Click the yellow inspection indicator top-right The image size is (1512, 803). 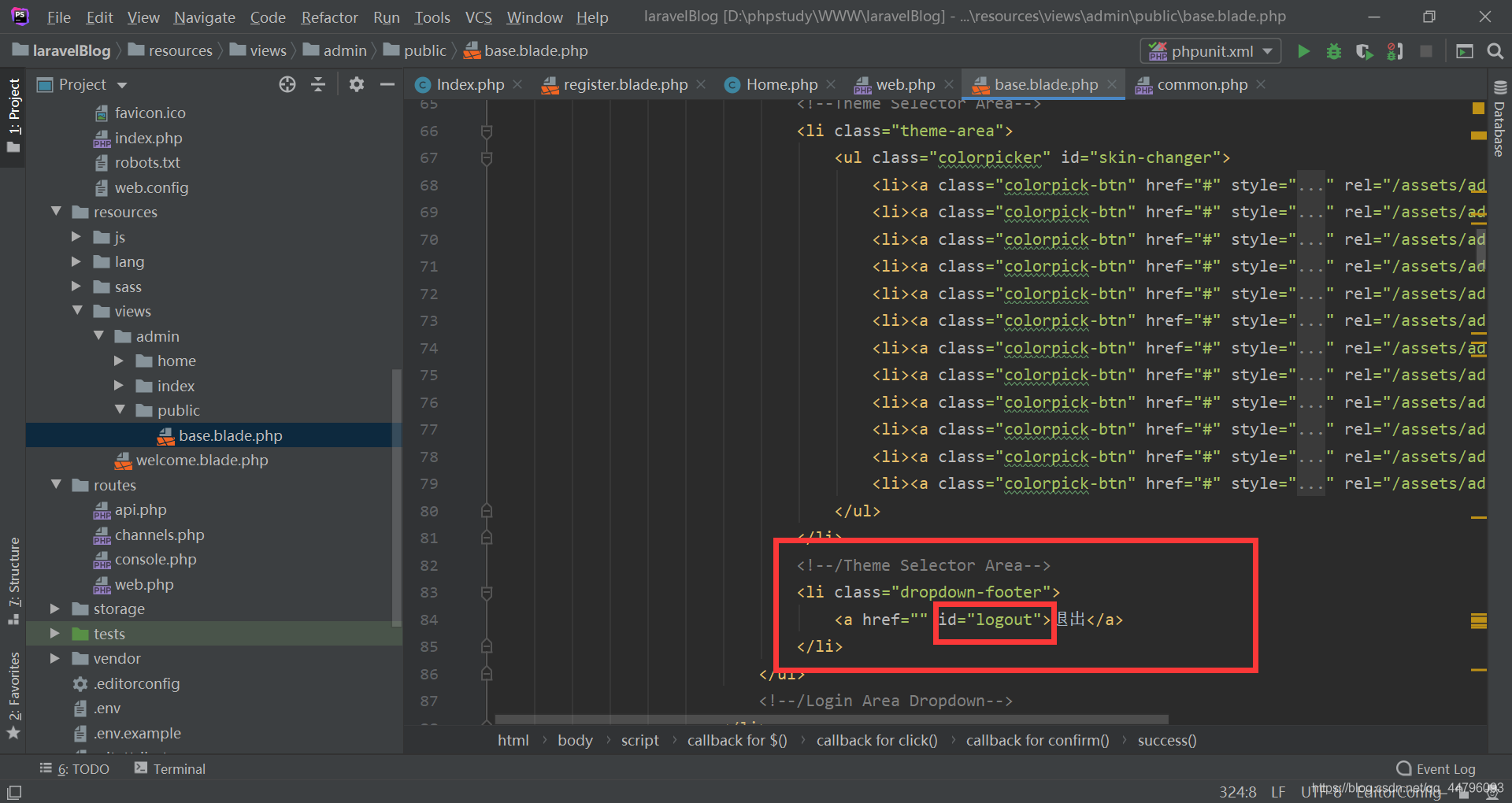pyautogui.click(x=1478, y=108)
